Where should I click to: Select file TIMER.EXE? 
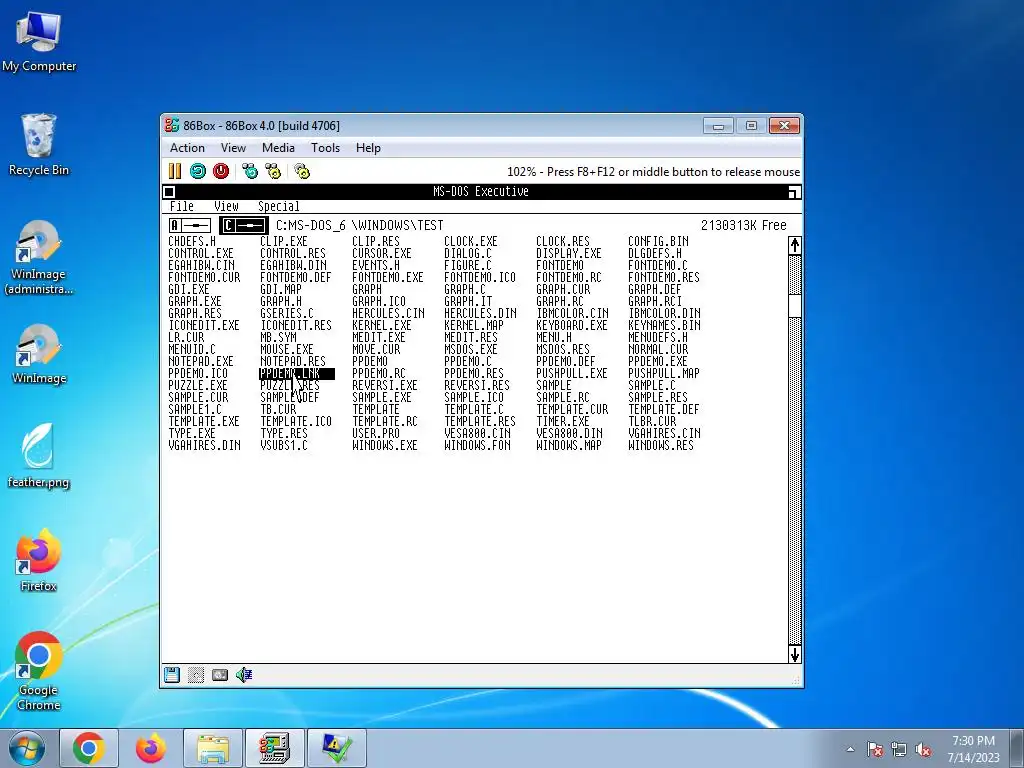point(563,421)
